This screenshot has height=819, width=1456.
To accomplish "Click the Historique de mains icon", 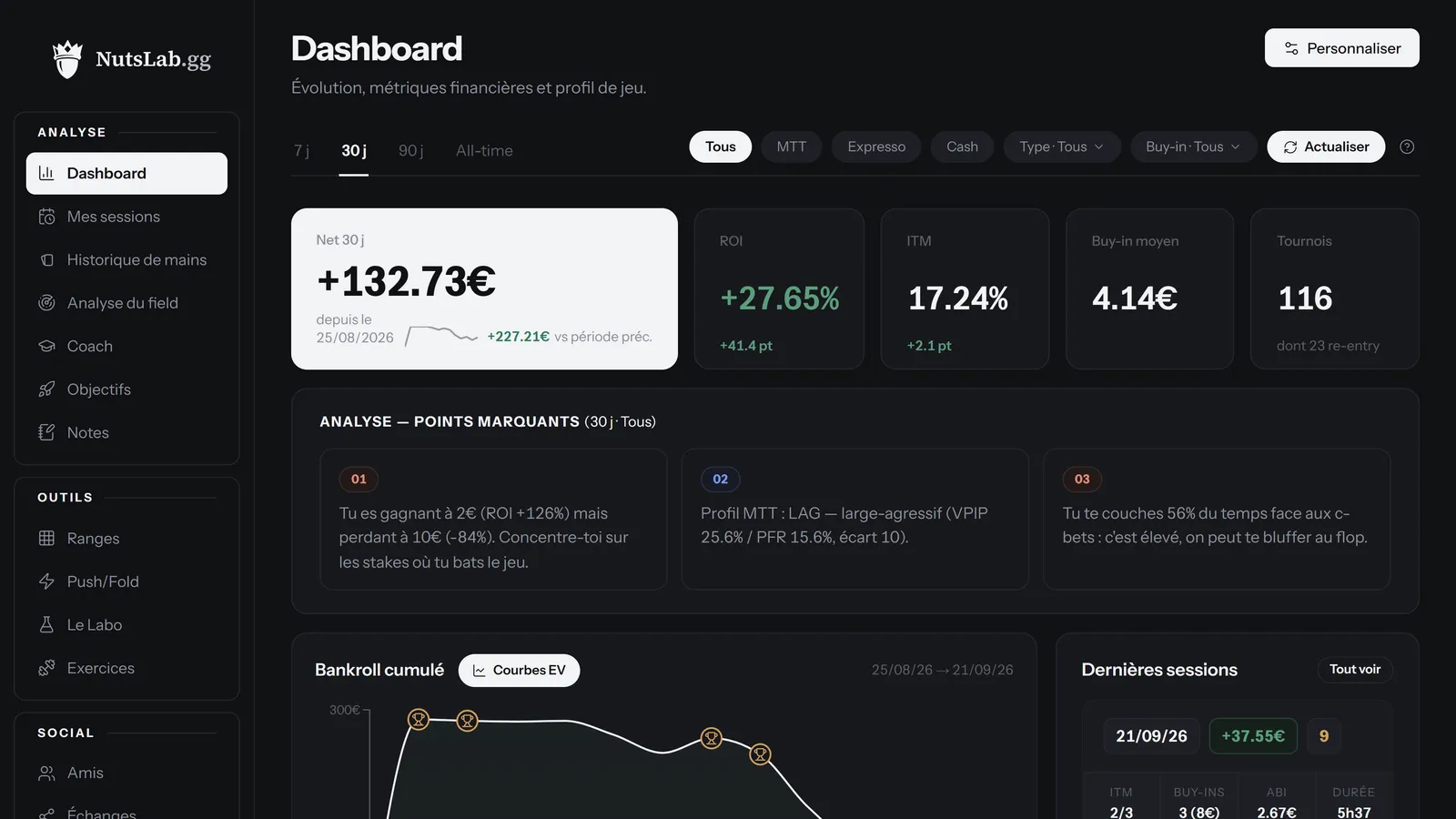I will pos(46,259).
